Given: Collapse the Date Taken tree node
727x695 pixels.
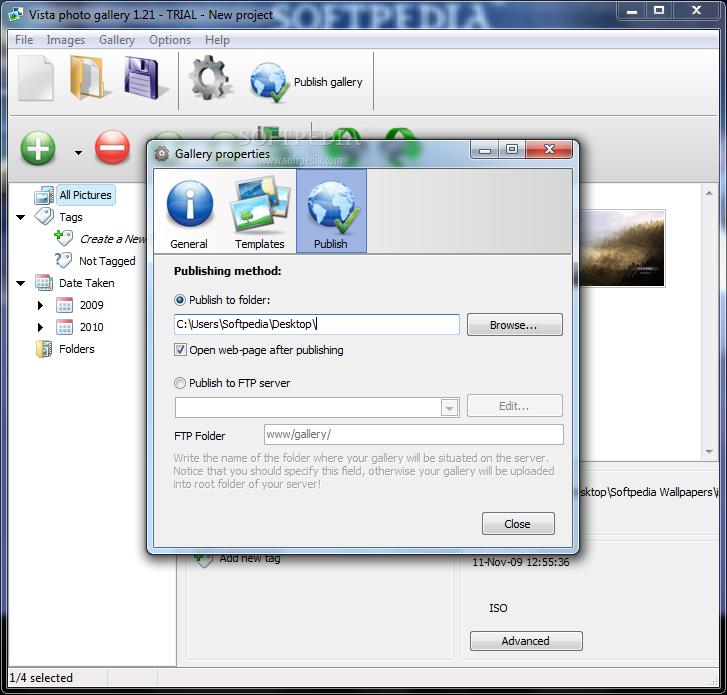Looking at the screenshot, I should point(20,283).
